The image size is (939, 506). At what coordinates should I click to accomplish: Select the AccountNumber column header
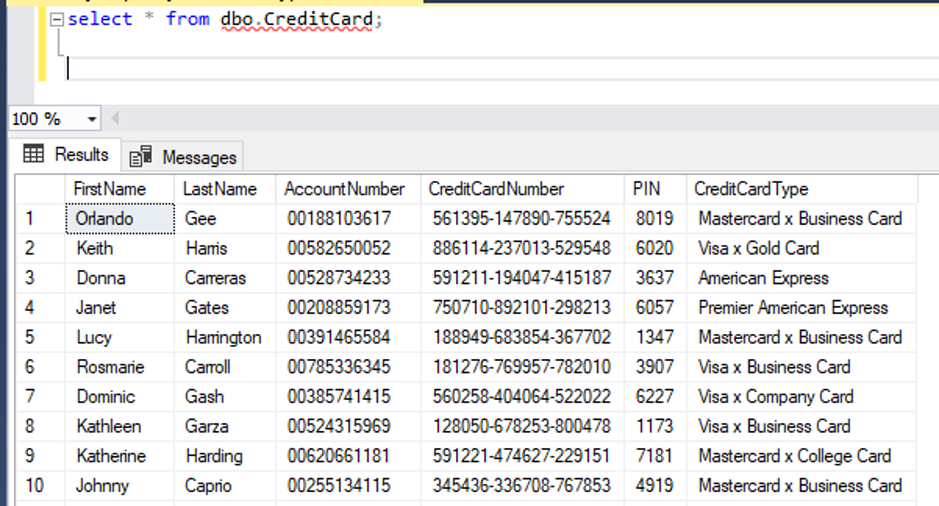[345, 189]
